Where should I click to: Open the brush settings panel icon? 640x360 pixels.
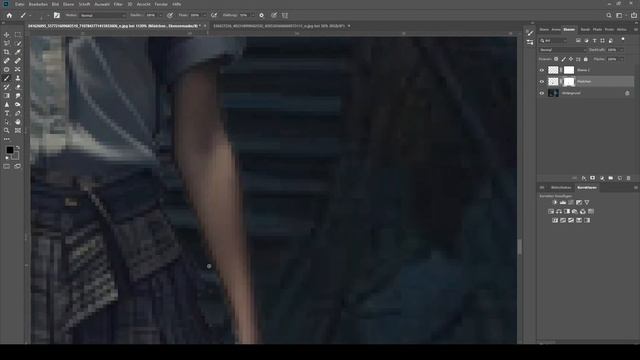[57, 15]
